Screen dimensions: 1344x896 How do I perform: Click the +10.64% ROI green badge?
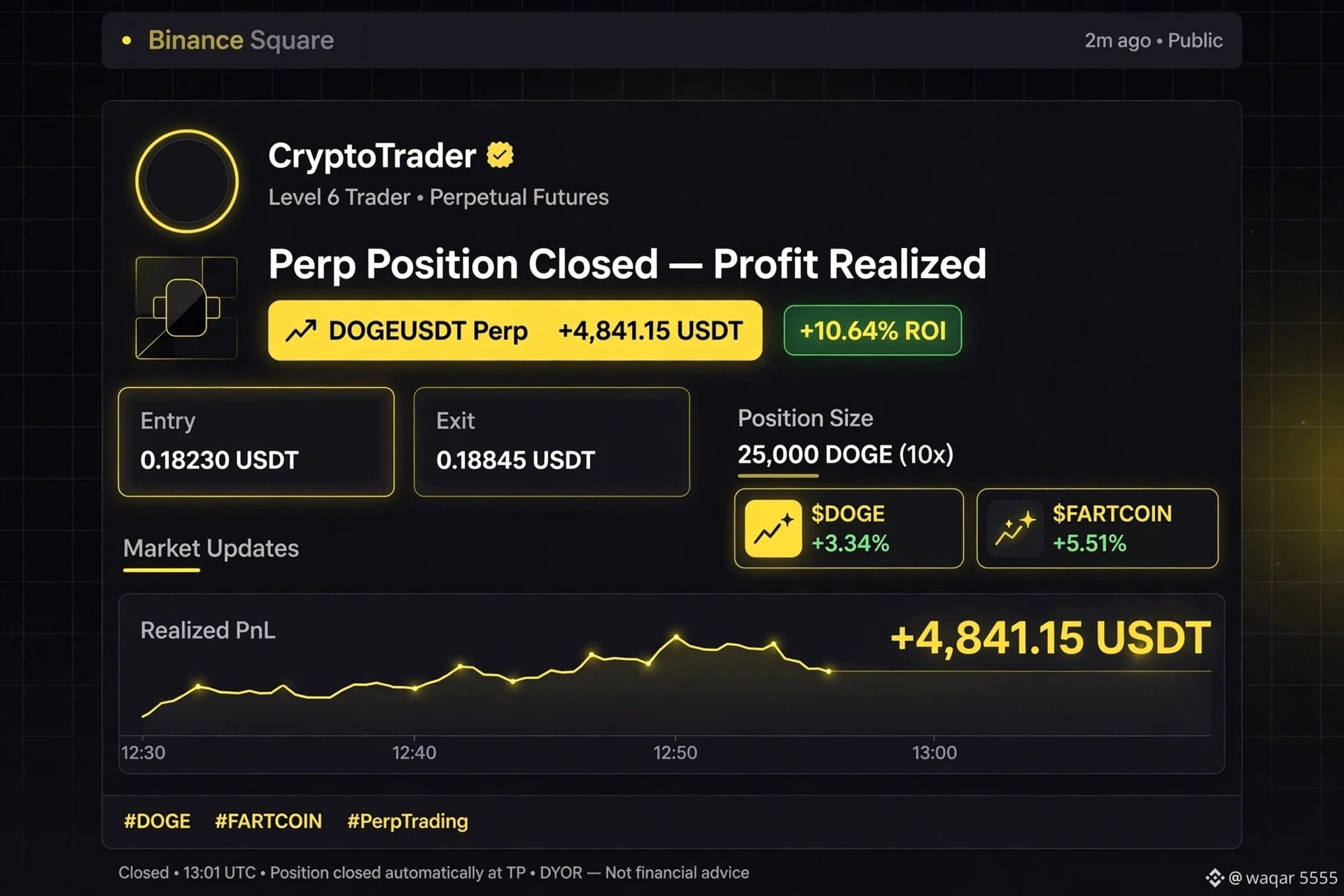point(872,330)
